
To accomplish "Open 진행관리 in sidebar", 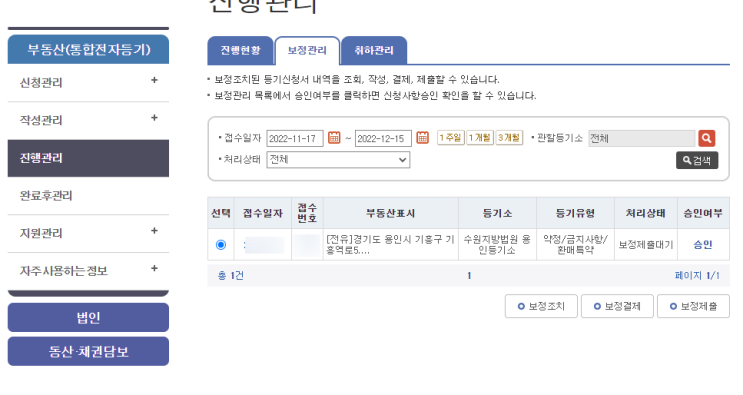I will pos(88,158).
